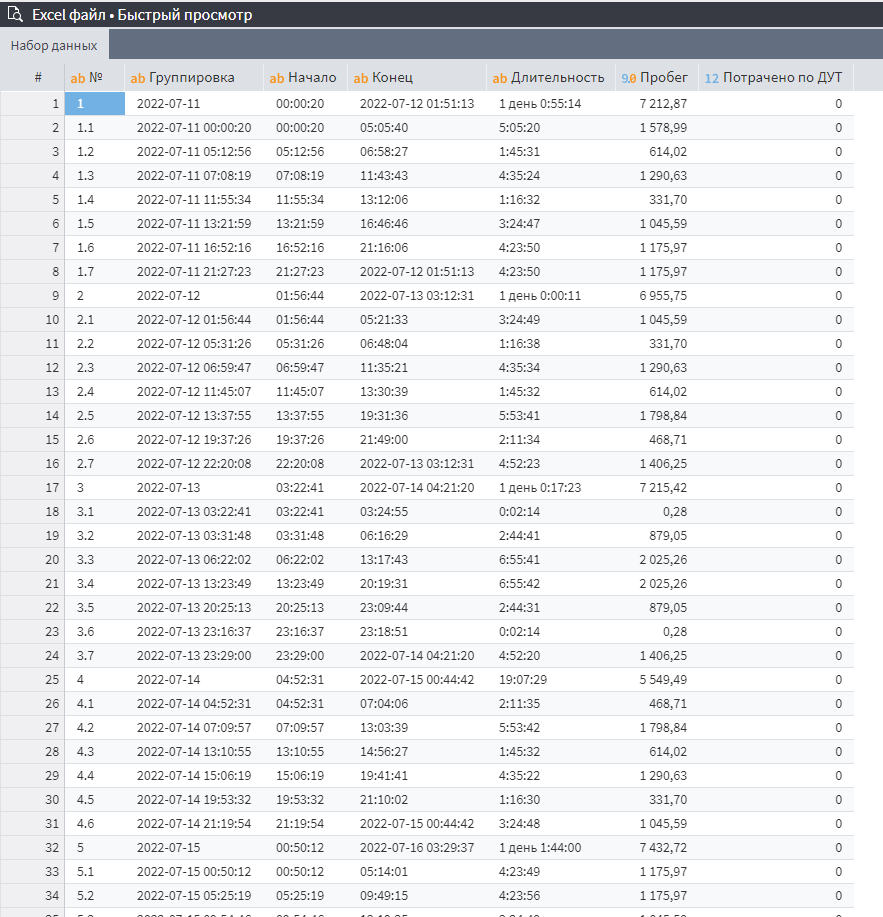Viewport: 883px width, 917px height.
Task: Select the № cell 1.3
Action: point(85,175)
